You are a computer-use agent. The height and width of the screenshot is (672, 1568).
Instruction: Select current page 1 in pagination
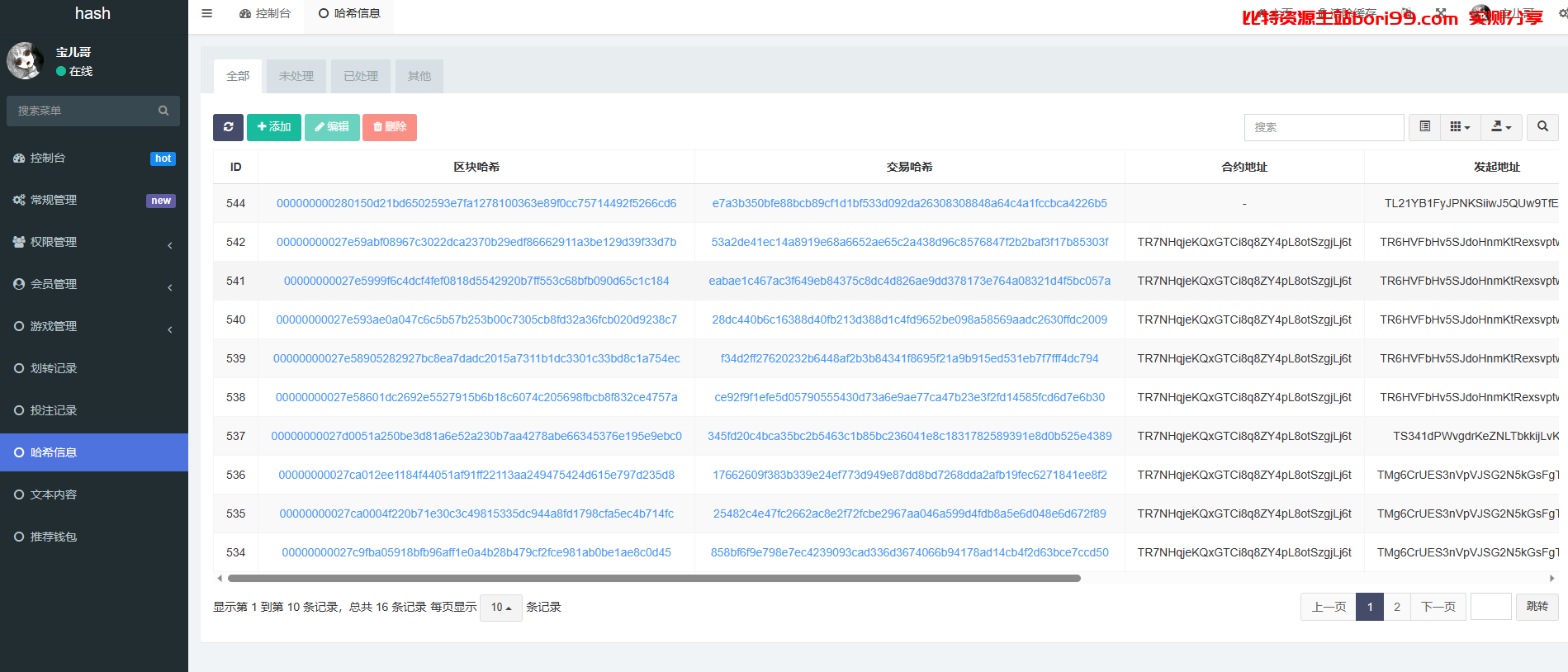[1370, 607]
